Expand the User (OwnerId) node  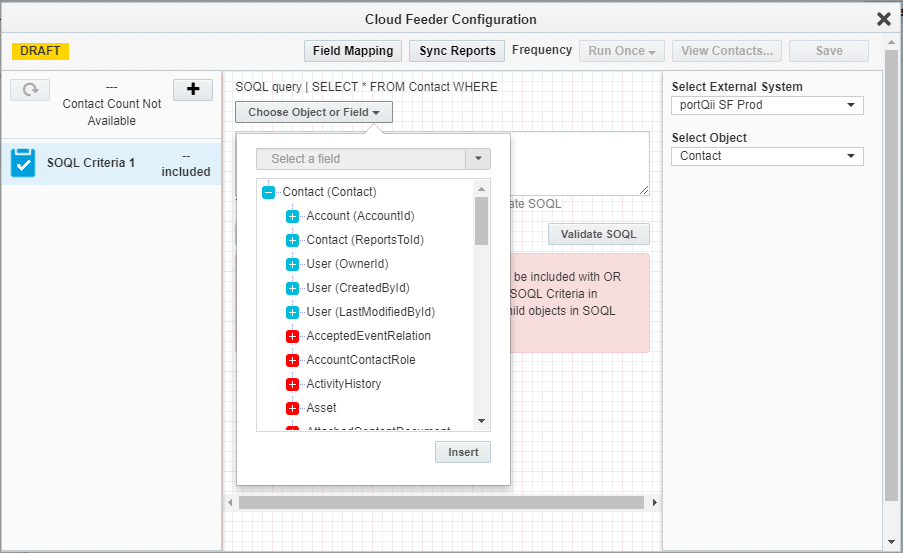pyautogui.click(x=293, y=264)
